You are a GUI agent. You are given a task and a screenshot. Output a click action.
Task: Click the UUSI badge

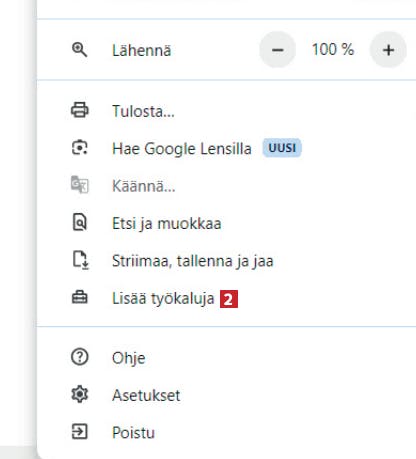pos(282,148)
